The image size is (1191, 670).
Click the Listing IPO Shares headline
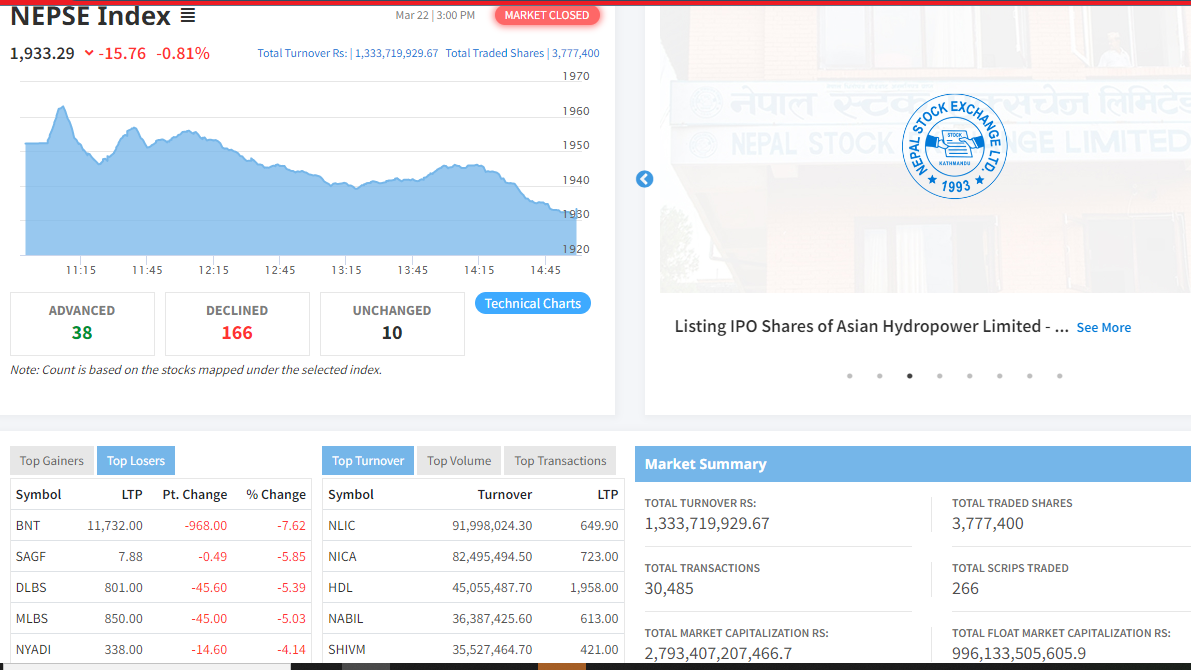pyautogui.click(x=871, y=327)
